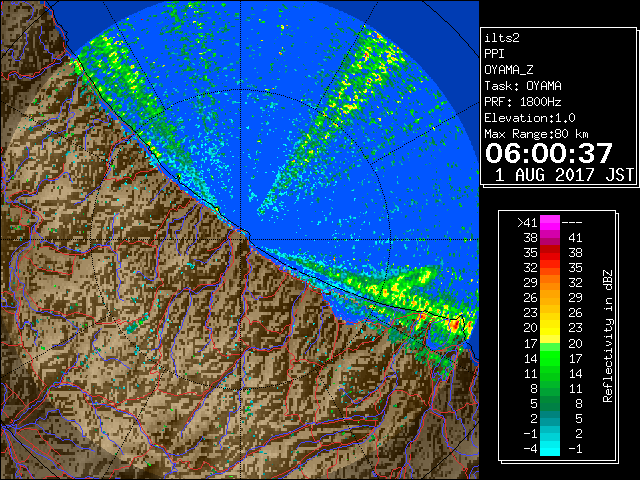The width and height of the screenshot is (640, 480).
Task: Pick the orange 29–32 dBZ legend band
Action: [x=550, y=283]
